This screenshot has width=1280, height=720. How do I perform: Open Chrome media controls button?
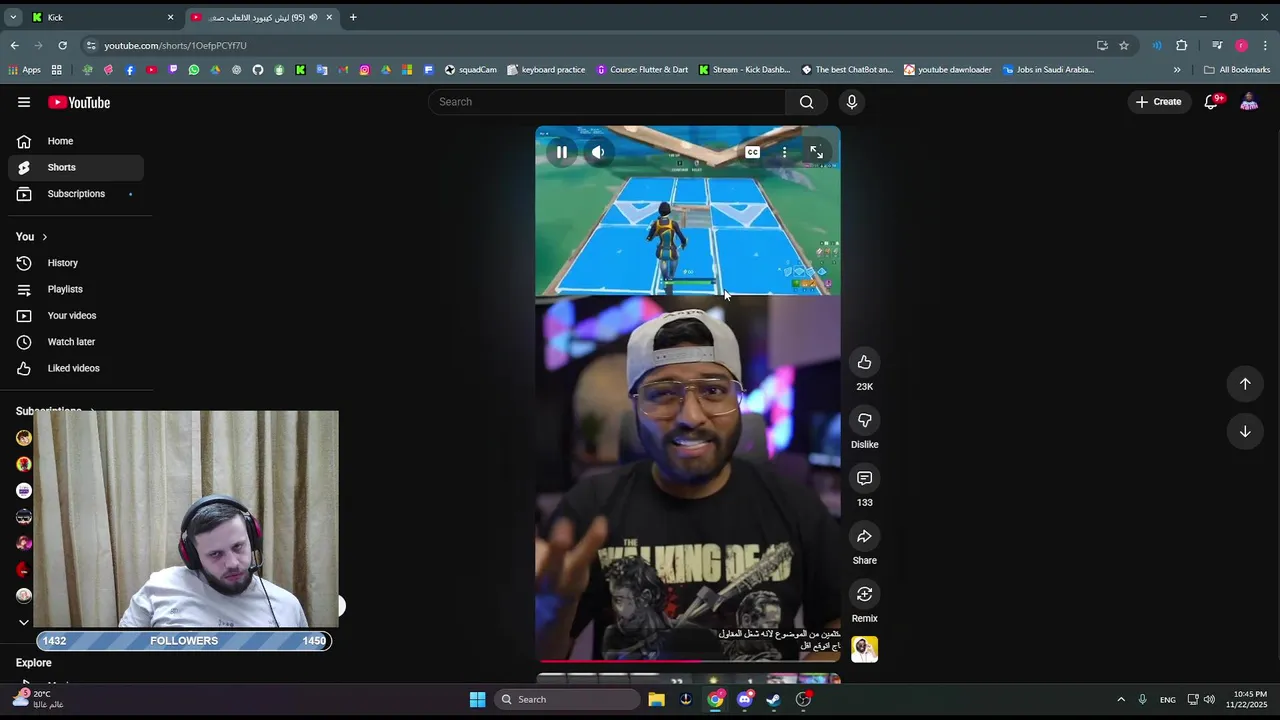1217,45
